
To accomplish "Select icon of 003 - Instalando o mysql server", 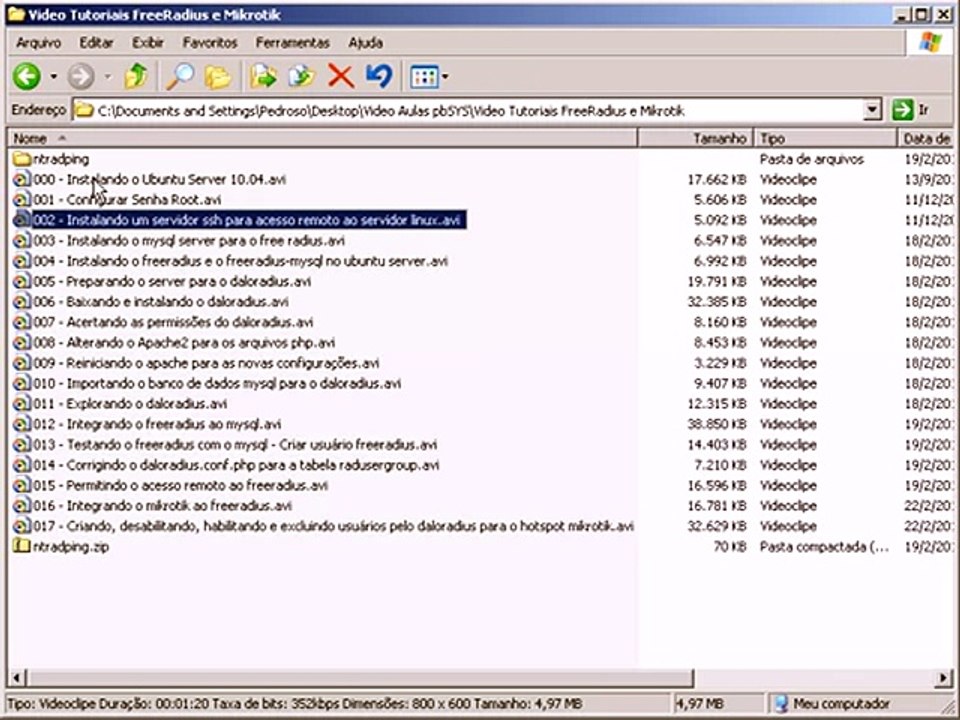I will click(22, 241).
